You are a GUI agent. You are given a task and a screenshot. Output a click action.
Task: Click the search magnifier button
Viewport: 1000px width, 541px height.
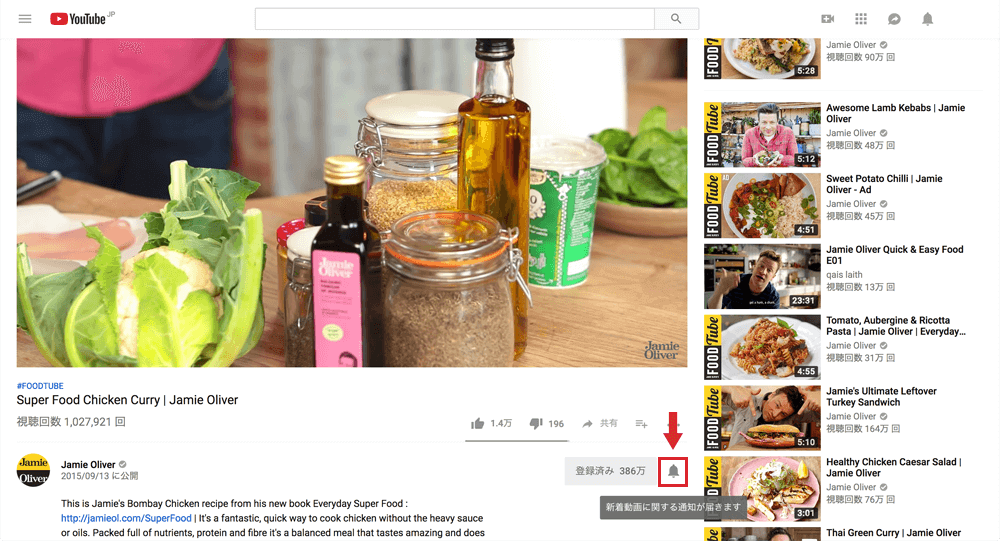click(x=676, y=19)
